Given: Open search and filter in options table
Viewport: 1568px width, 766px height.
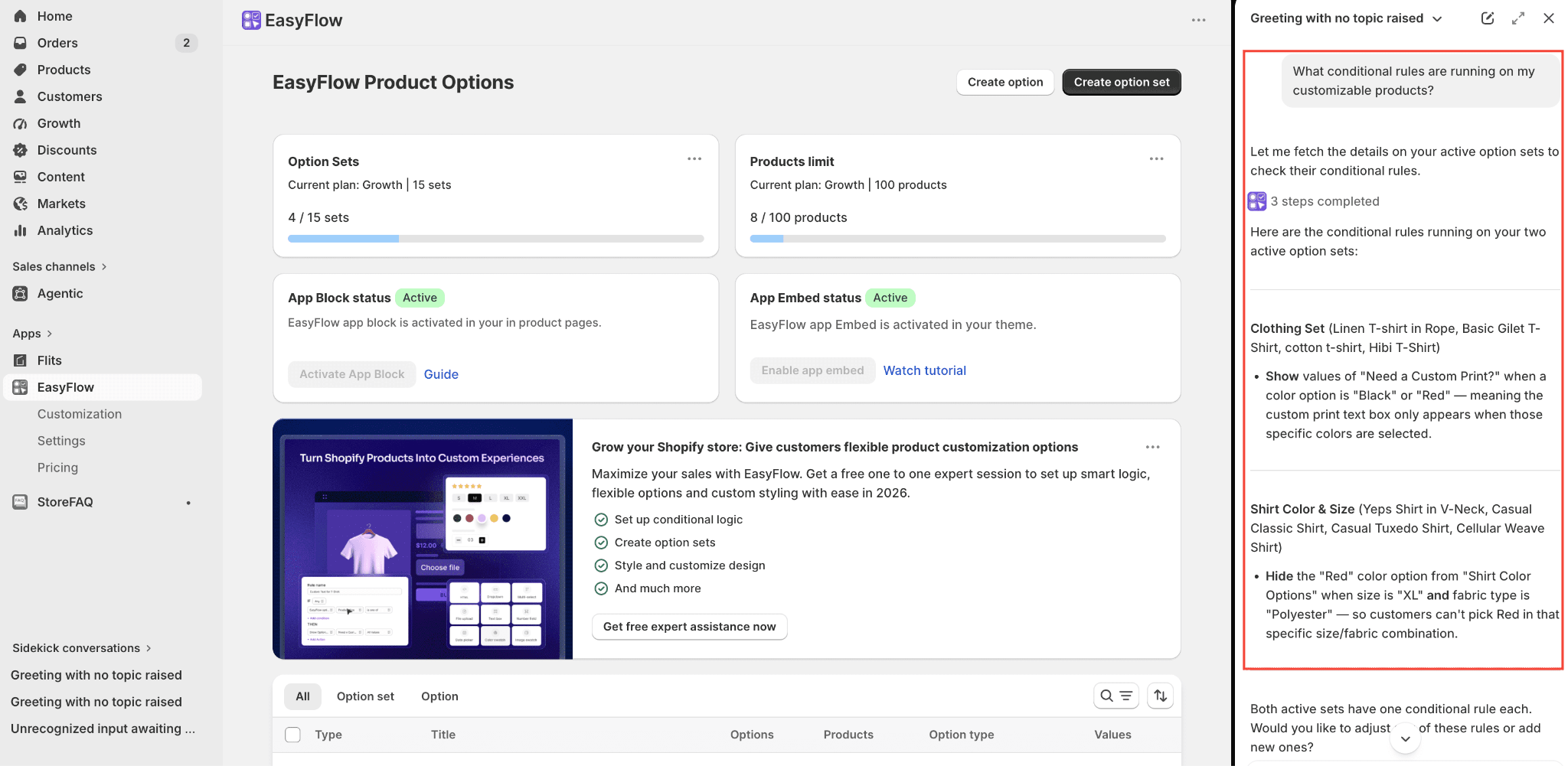Looking at the screenshot, I should click(1116, 696).
